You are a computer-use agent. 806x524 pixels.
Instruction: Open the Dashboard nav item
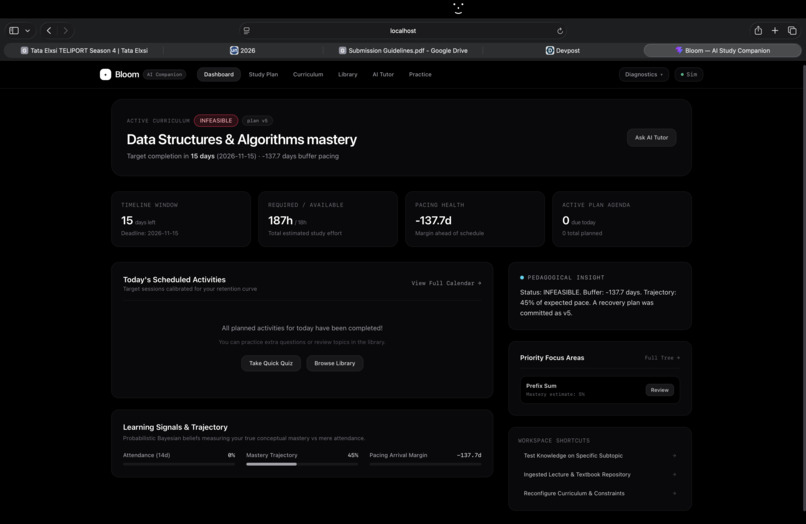(x=218, y=75)
